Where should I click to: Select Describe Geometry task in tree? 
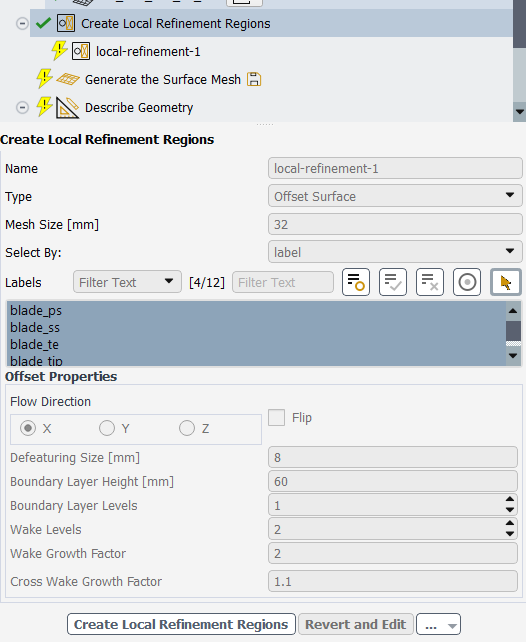(139, 108)
